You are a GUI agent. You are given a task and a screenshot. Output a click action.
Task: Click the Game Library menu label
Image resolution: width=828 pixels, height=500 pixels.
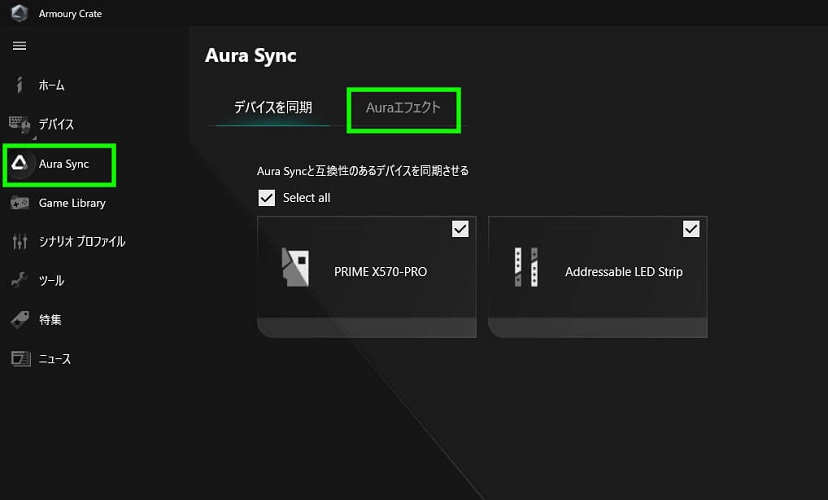click(72, 203)
